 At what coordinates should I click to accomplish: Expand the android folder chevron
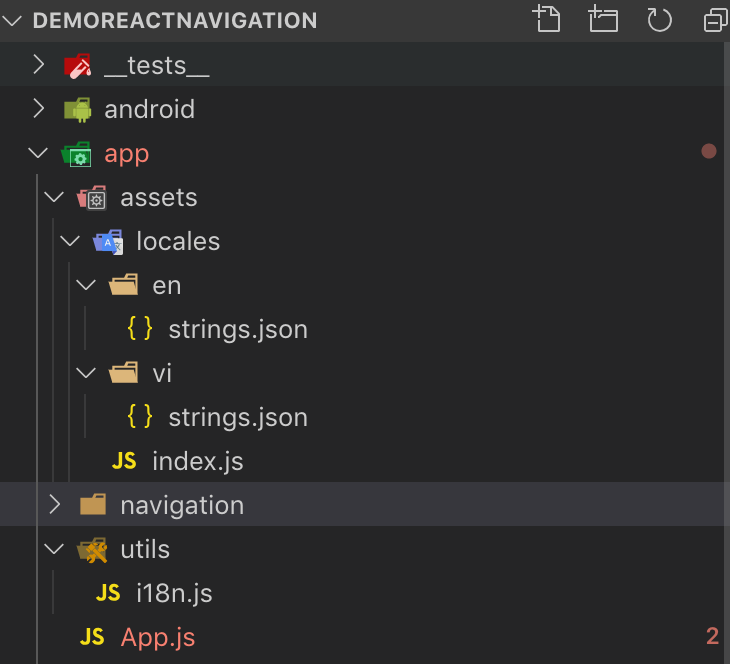click(39, 109)
